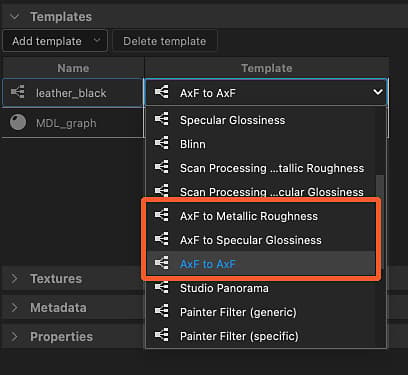Choose AxF to Metallic Roughness template
This screenshot has height=375, width=408.
(261, 216)
